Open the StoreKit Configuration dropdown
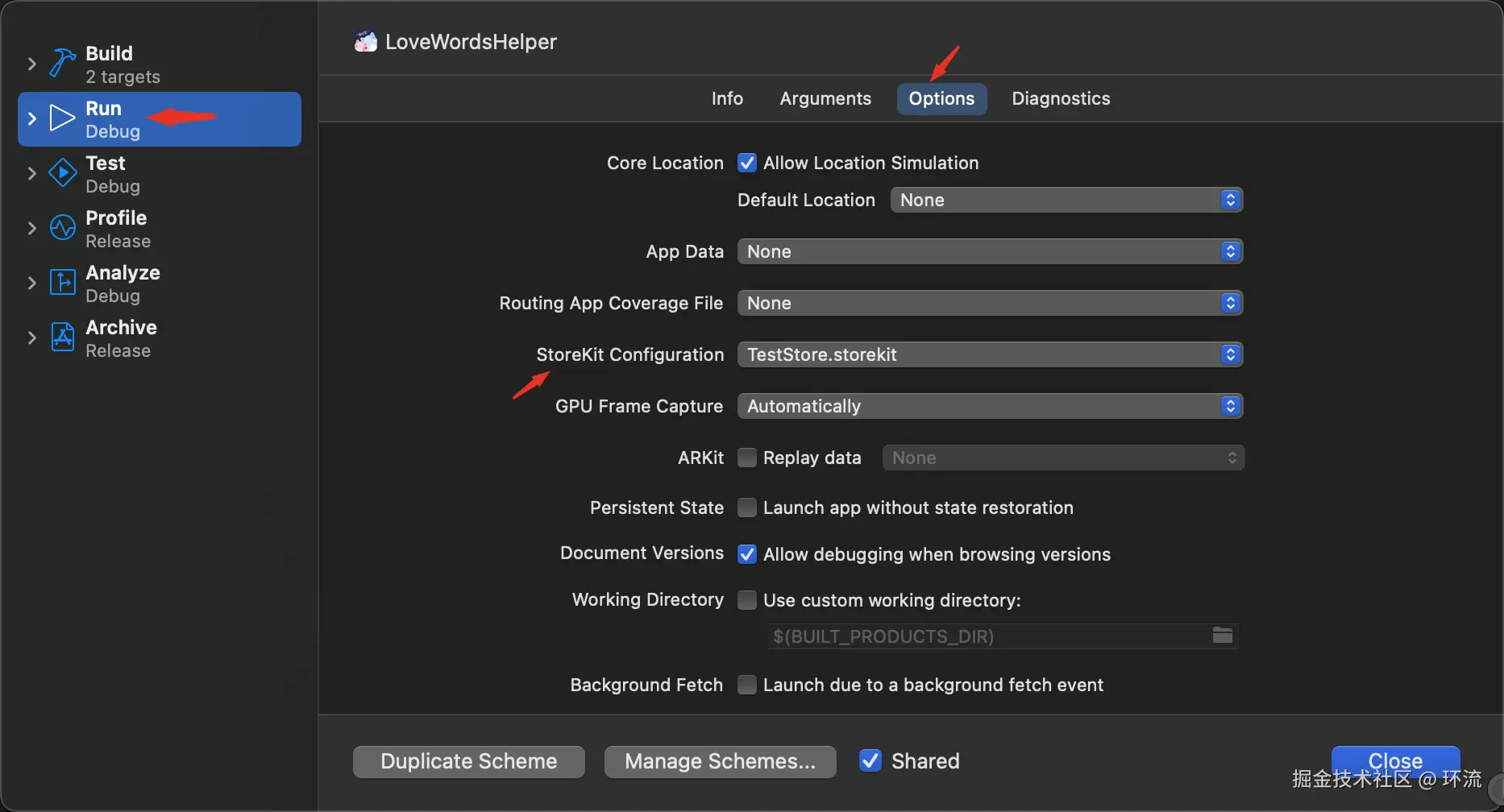 coord(989,355)
